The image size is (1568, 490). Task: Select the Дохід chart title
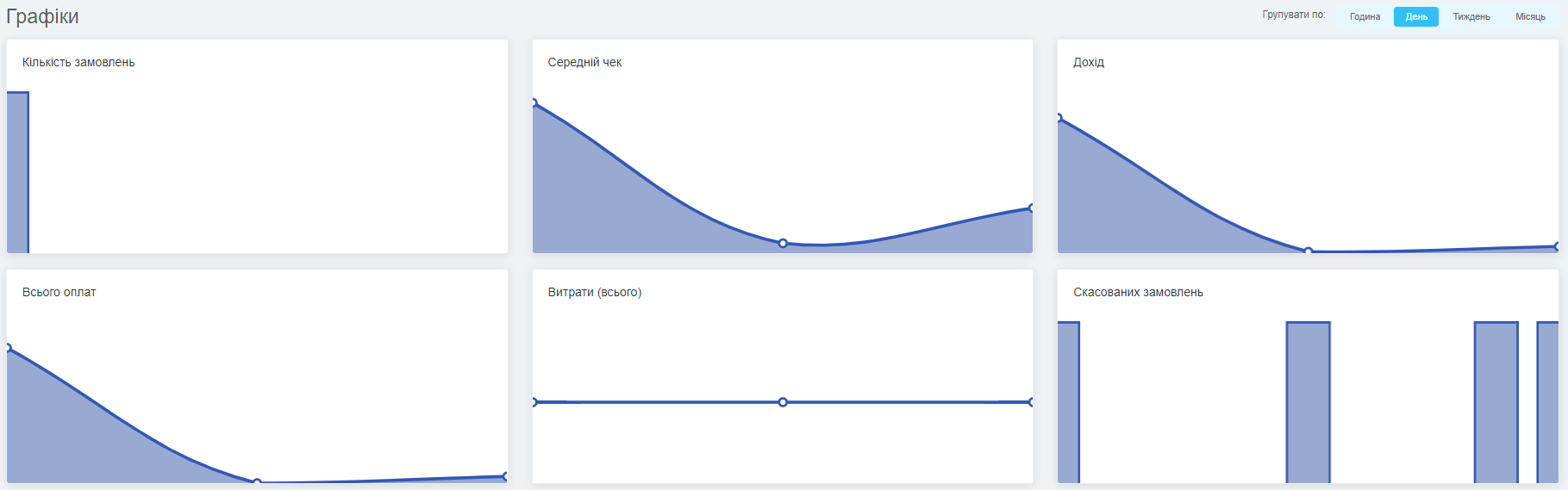pyautogui.click(x=1089, y=62)
